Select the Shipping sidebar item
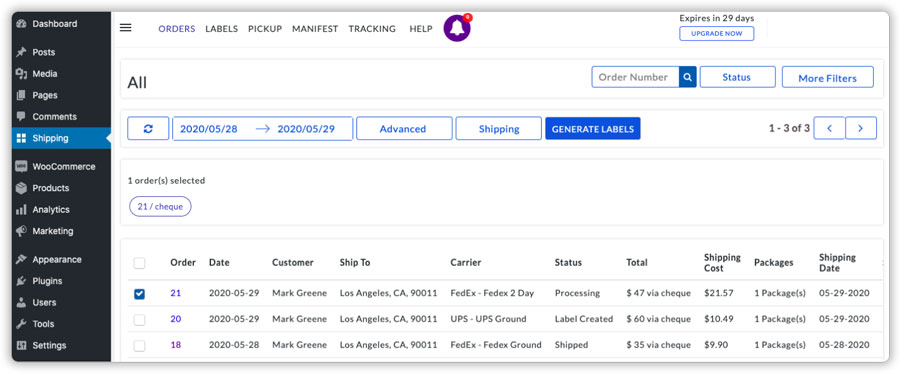This screenshot has height=374, width=900. tap(61, 138)
